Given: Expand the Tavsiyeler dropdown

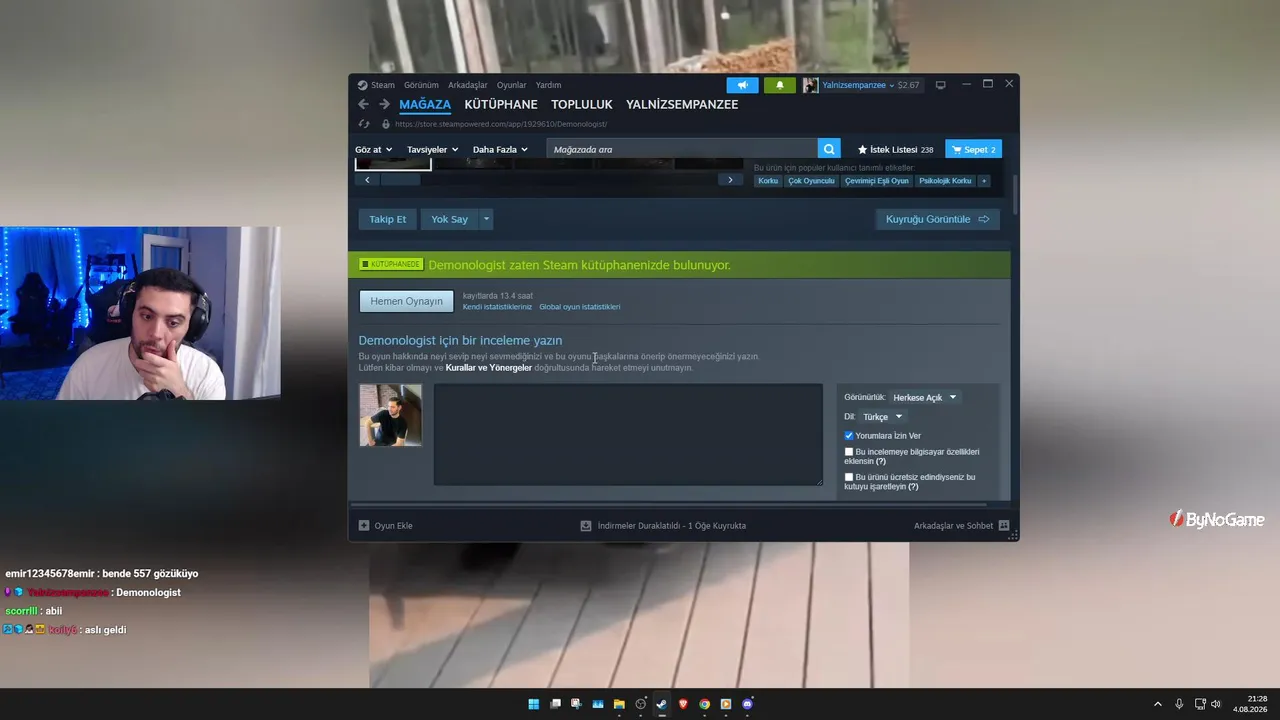Looking at the screenshot, I should [433, 150].
